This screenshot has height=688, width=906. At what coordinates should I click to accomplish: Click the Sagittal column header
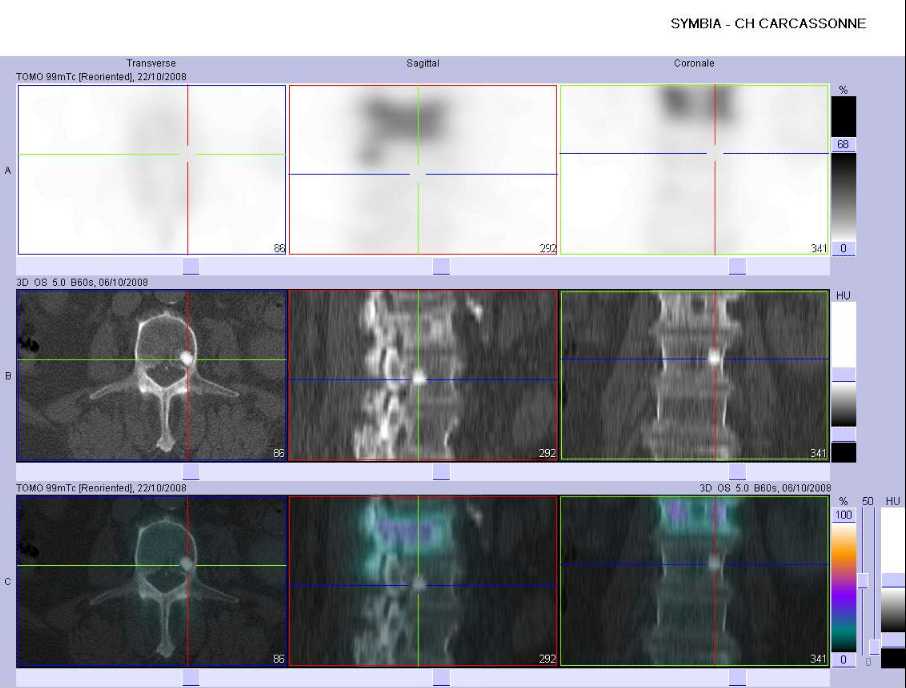[422, 63]
